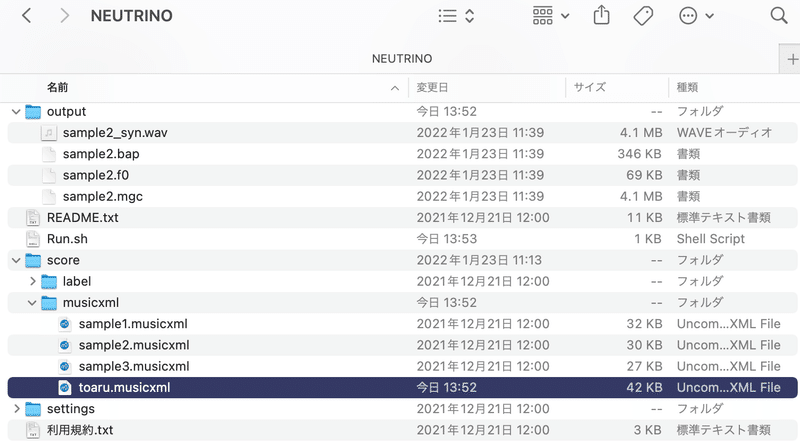The image size is (800, 445).
Task: Click the Tag icon in toolbar
Action: [643, 16]
